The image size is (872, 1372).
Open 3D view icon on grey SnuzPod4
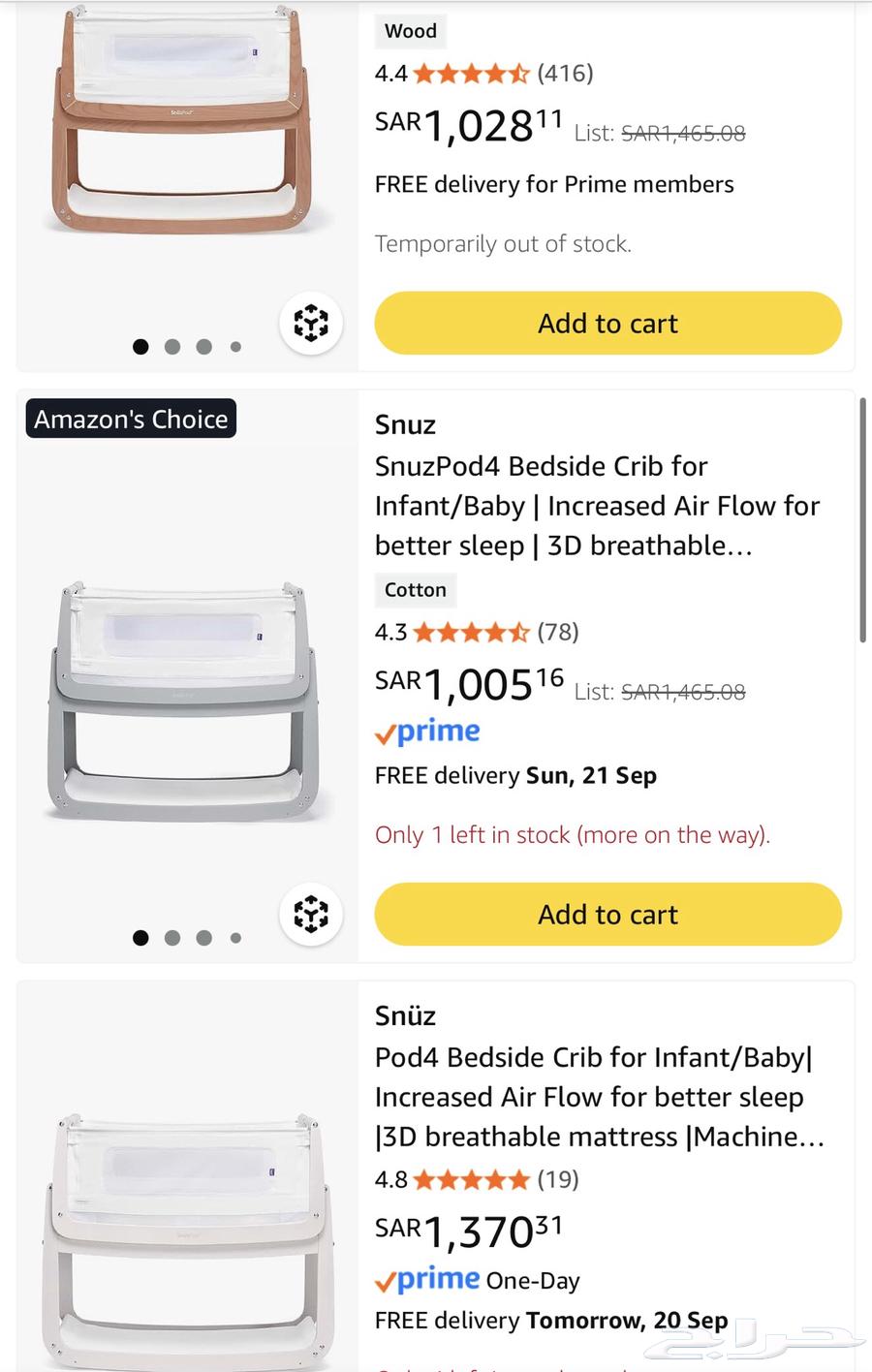pos(311,914)
